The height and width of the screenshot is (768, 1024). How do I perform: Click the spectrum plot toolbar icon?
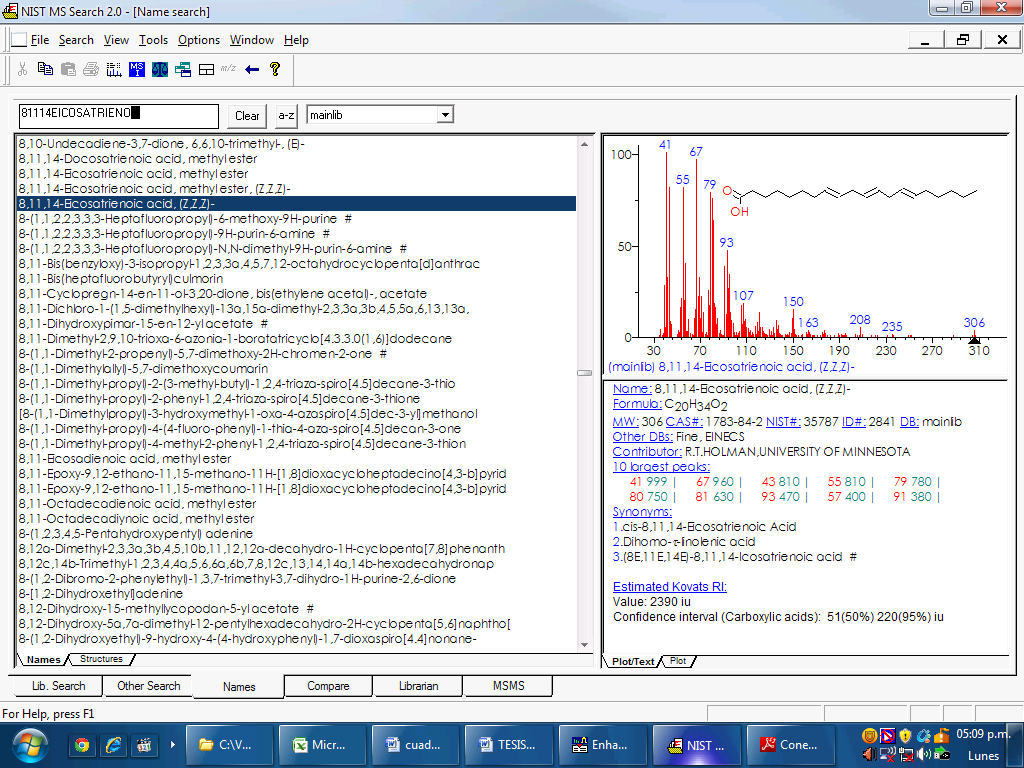click(114, 69)
